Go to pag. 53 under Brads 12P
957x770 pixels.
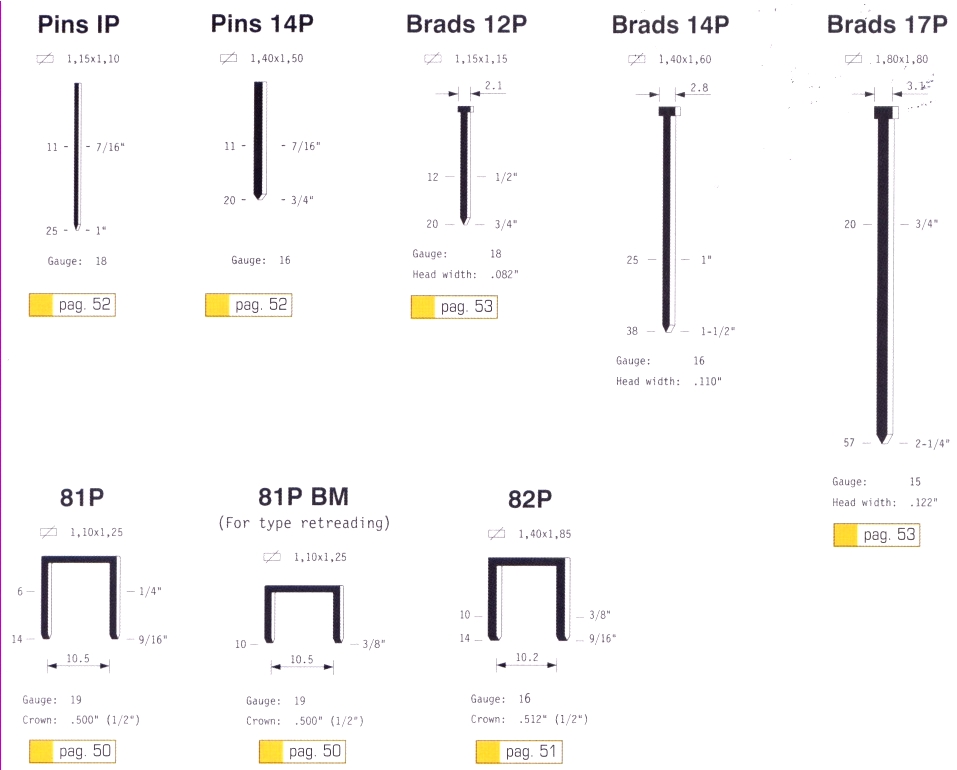[455, 307]
